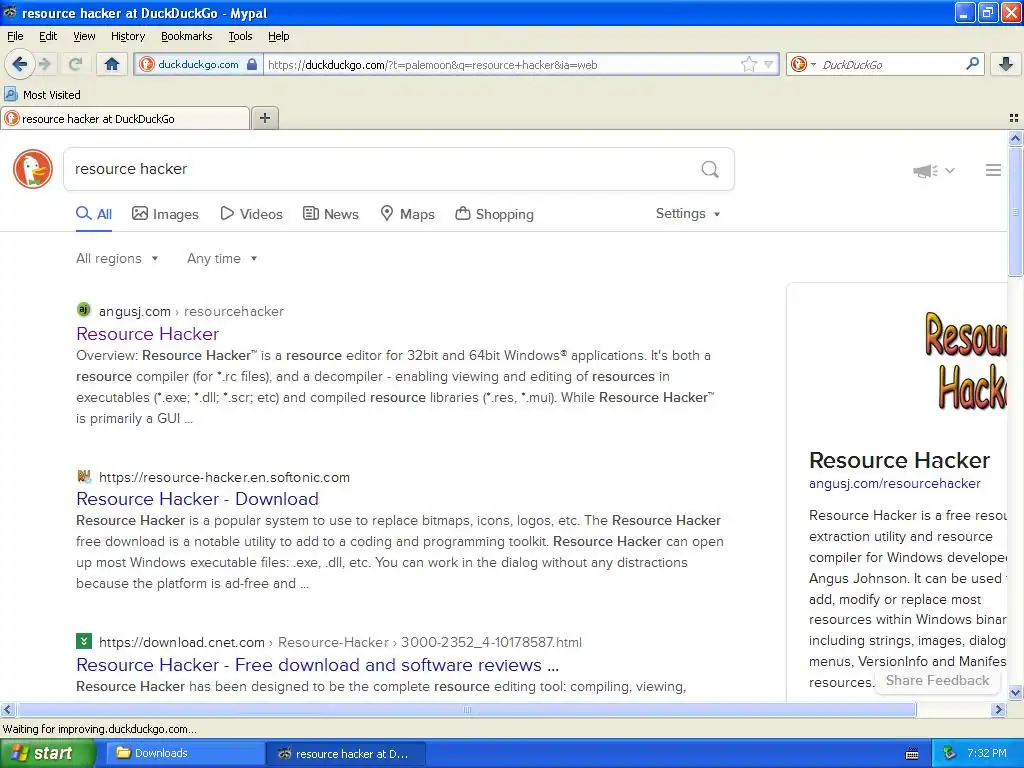
Task: Switch to the Maps tab
Action: [x=408, y=214]
